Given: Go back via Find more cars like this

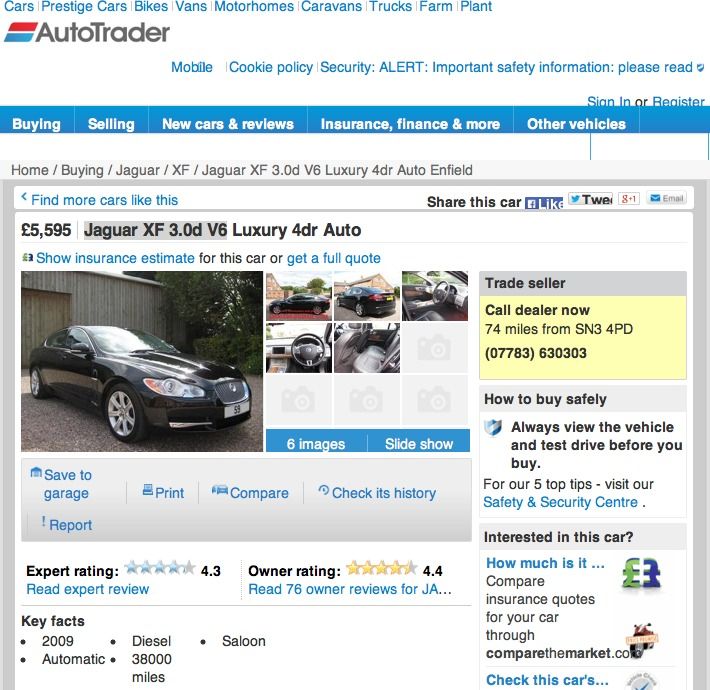Looking at the screenshot, I should tap(100, 200).
